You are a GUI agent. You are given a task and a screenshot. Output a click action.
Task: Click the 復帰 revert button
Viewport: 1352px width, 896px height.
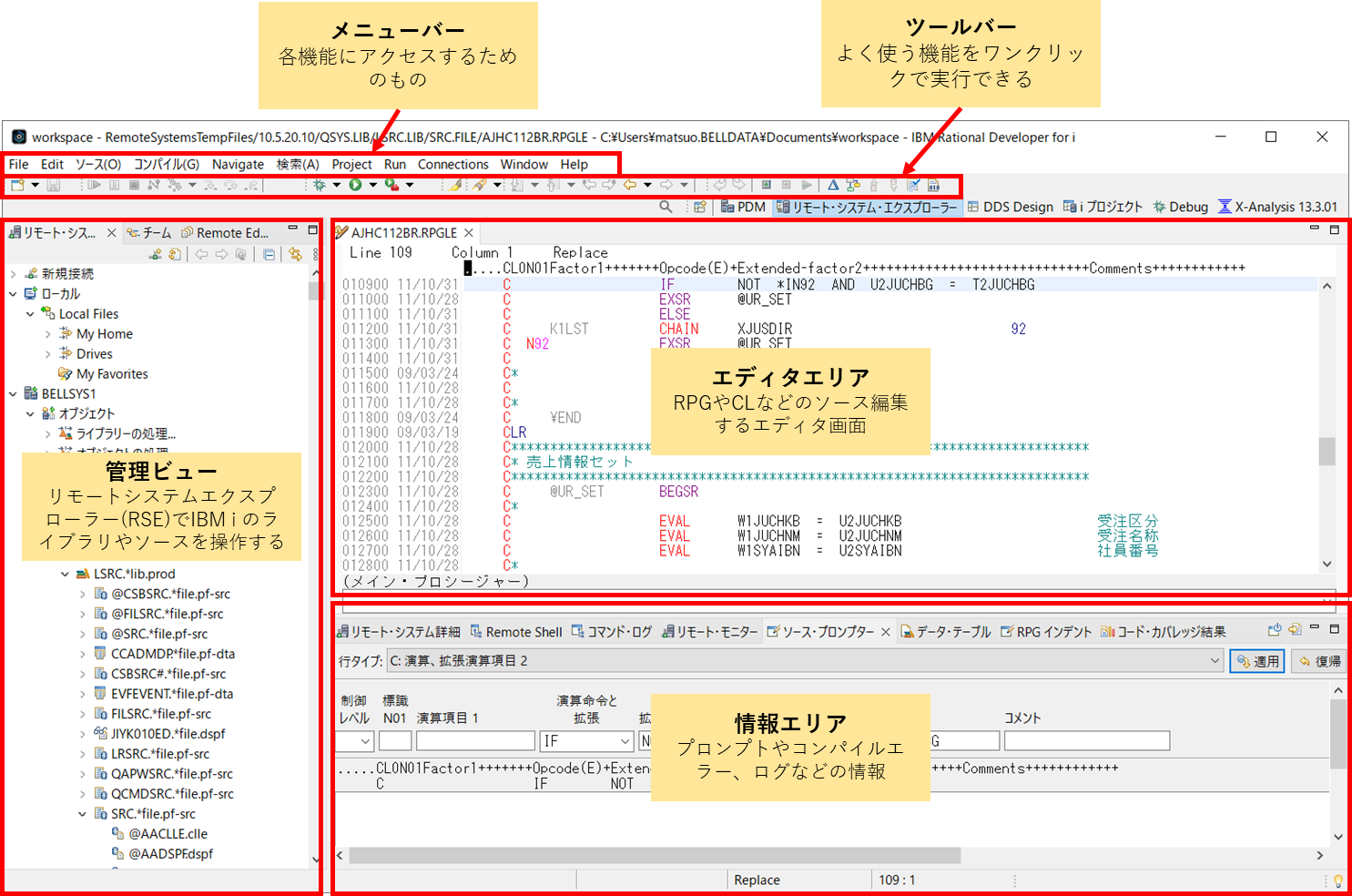click(1319, 661)
